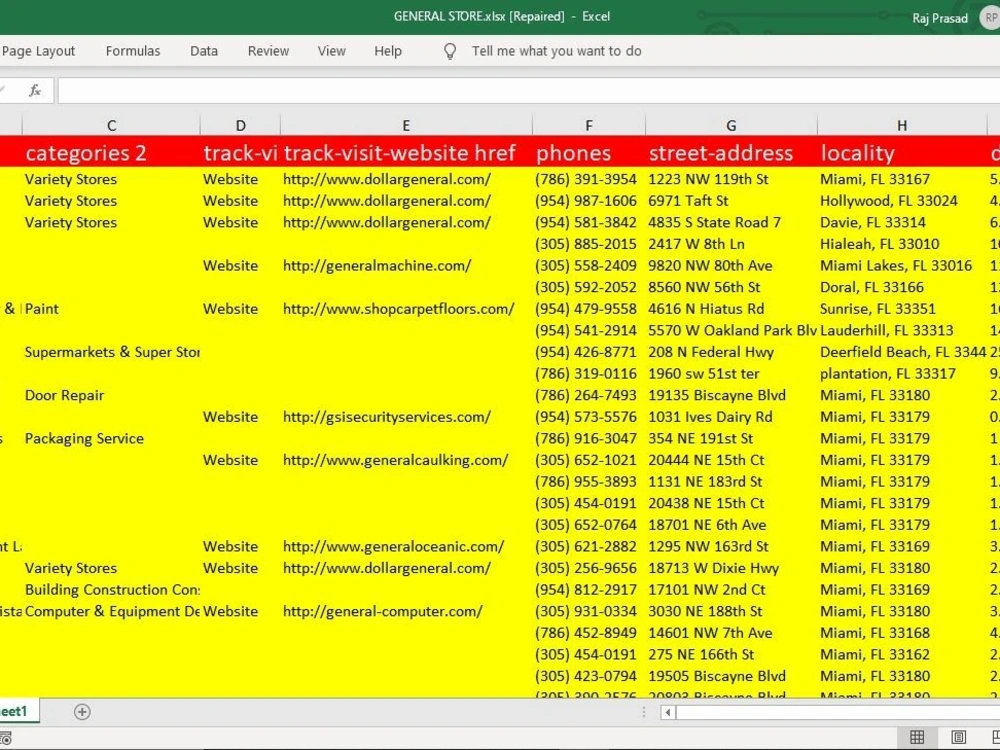Open http://www.generalcaulking.com/ link cell
Image resolution: width=1000 pixels, height=750 pixels.
click(x=406, y=460)
